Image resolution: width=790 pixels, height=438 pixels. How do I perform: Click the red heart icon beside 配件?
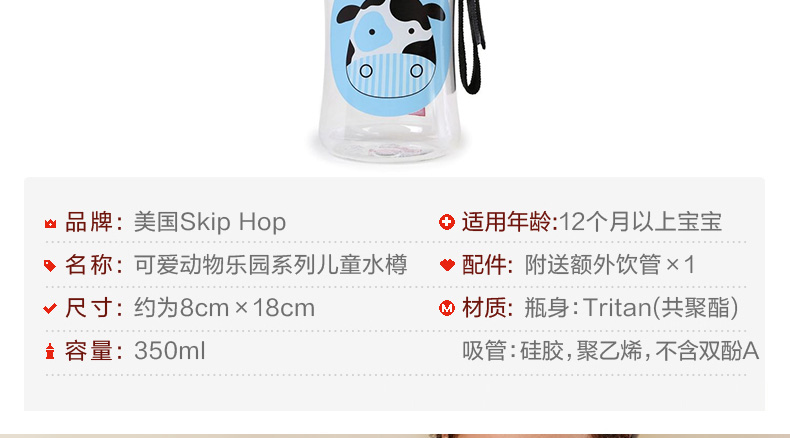(x=447, y=265)
